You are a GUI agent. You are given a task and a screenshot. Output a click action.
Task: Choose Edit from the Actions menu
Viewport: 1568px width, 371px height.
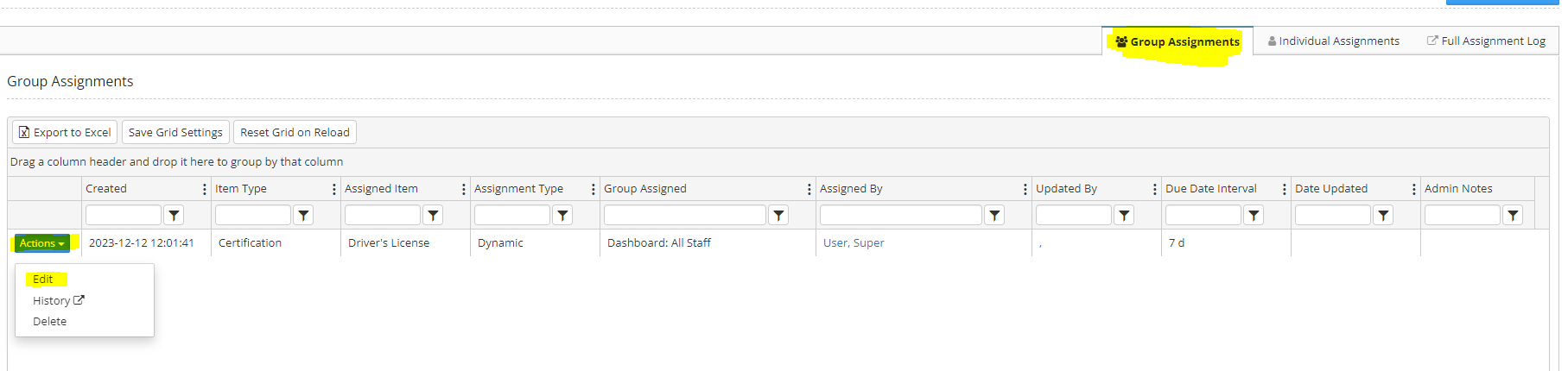[x=43, y=280]
